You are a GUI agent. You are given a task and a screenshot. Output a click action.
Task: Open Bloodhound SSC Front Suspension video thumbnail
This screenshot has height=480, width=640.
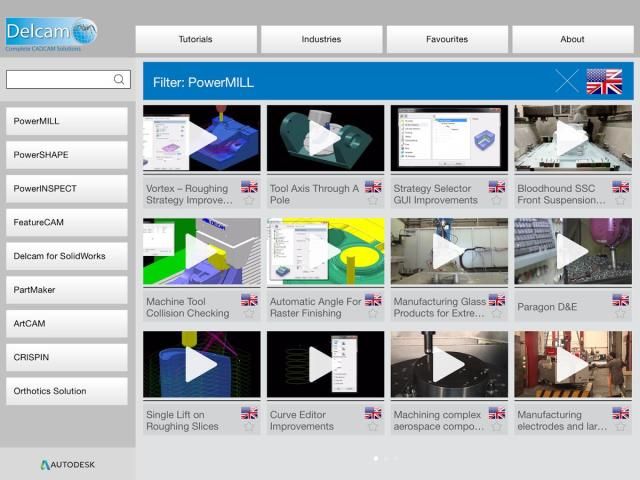(573, 138)
